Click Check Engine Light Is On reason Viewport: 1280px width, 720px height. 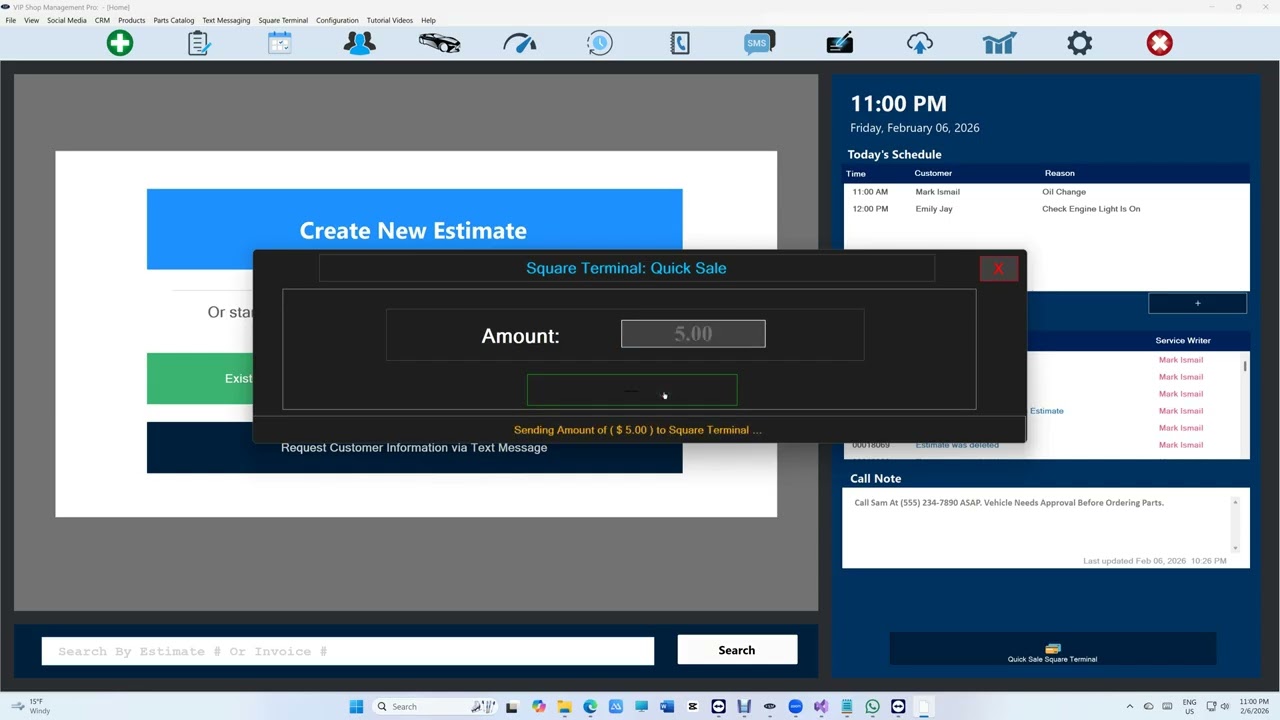1091,209
